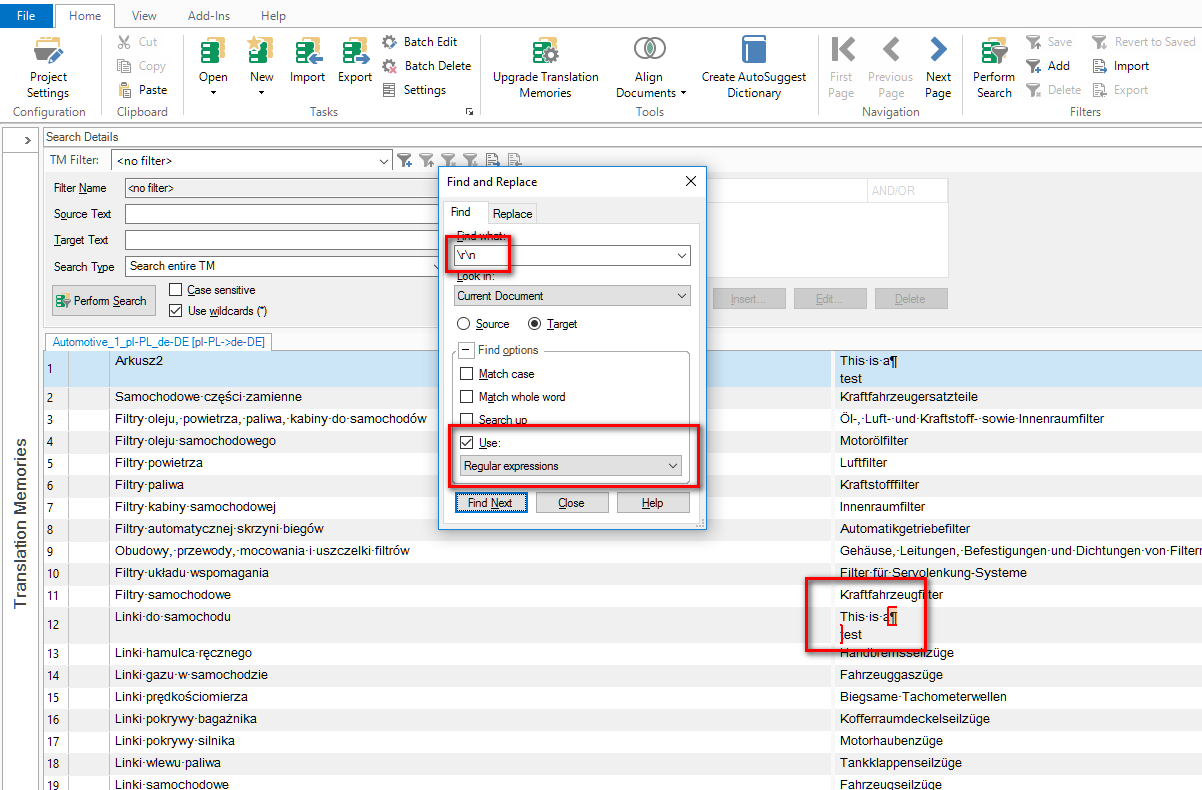Go to Next Page in Navigation
Screen dimensions: 1202x790
click(x=938, y=68)
